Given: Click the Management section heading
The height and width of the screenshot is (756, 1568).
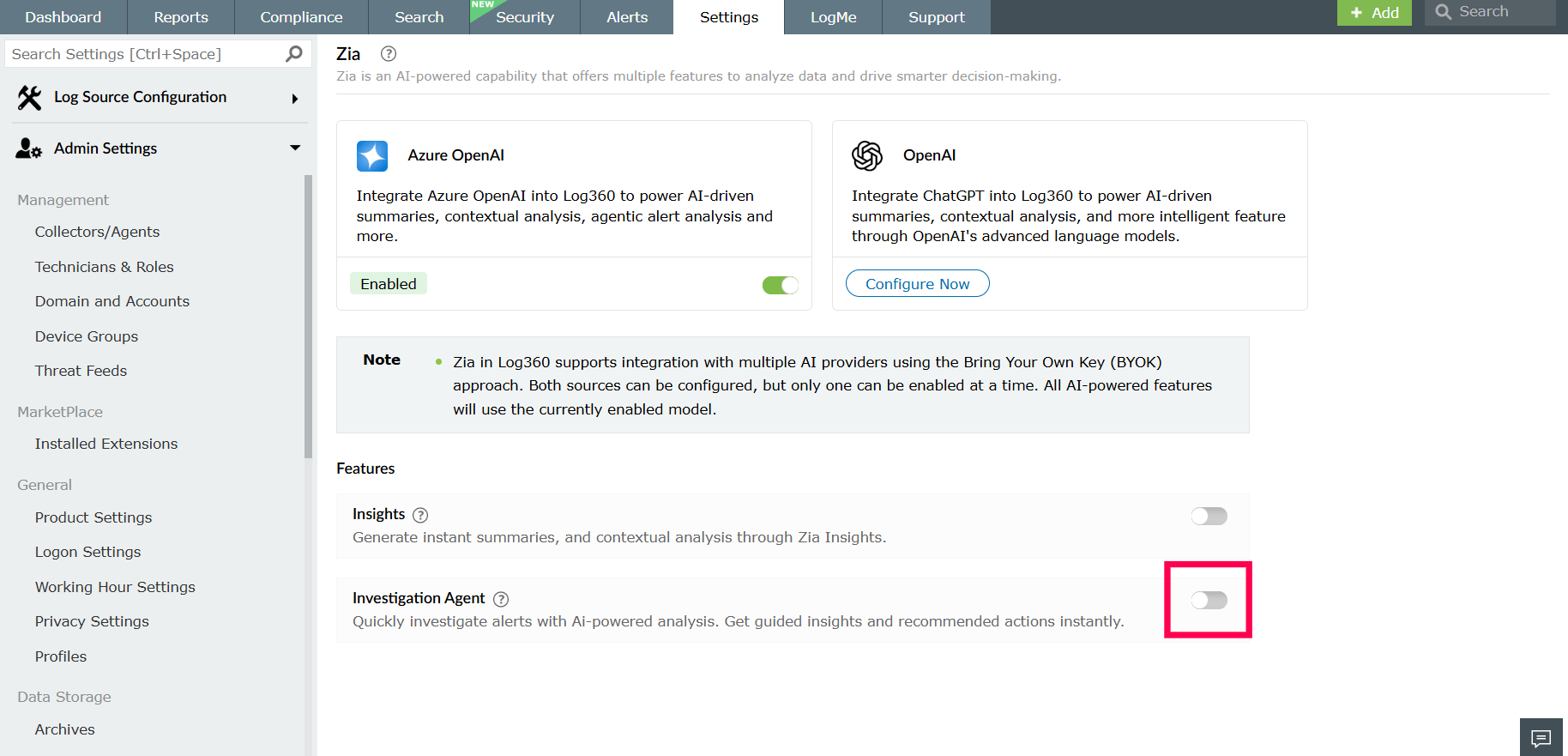Looking at the screenshot, I should point(63,200).
